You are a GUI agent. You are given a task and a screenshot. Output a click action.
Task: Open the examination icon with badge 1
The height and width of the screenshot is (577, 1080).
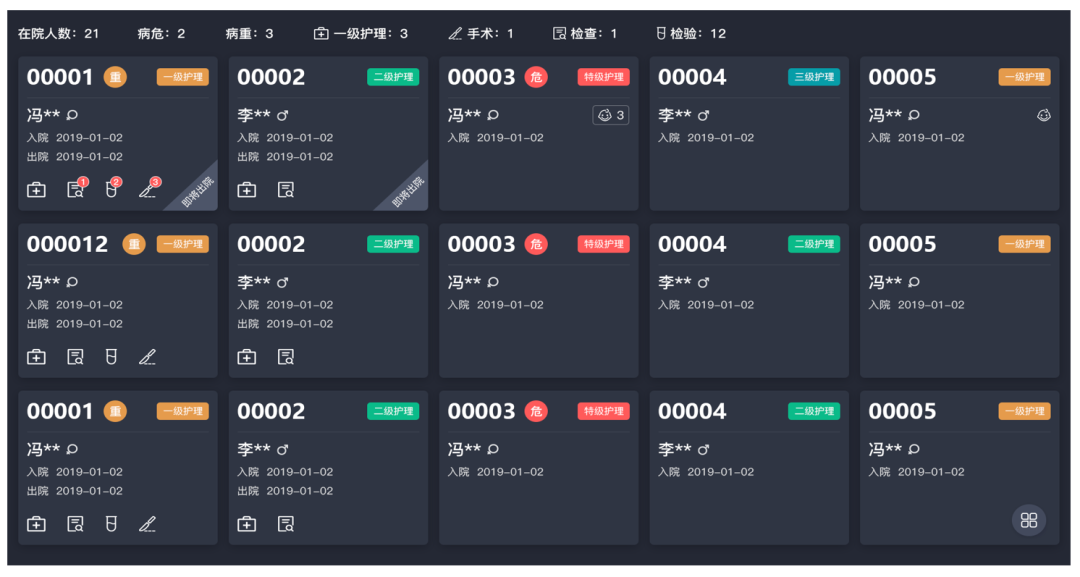pos(76,189)
